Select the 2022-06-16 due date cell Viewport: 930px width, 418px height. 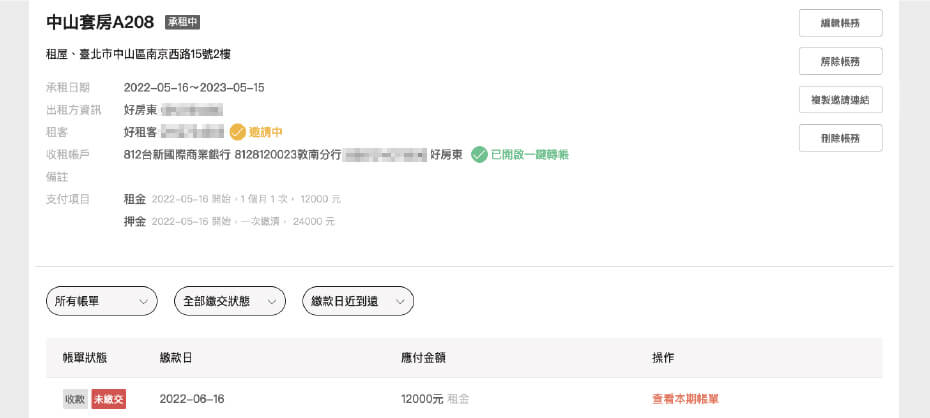(x=192, y=399)
